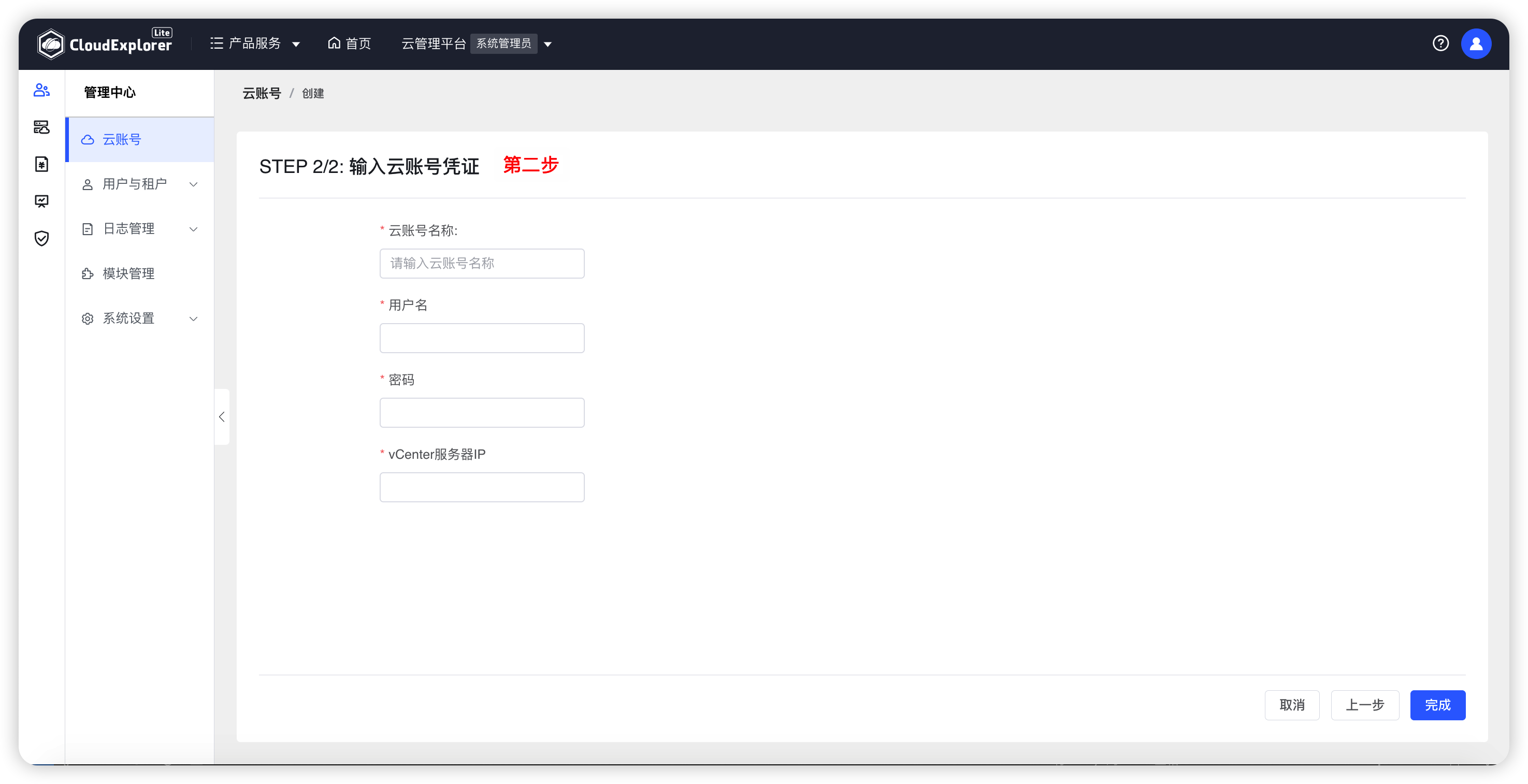Focus the 密码 input field
The width and height of the screenshot is (1528, 784).
pos(482,413)
